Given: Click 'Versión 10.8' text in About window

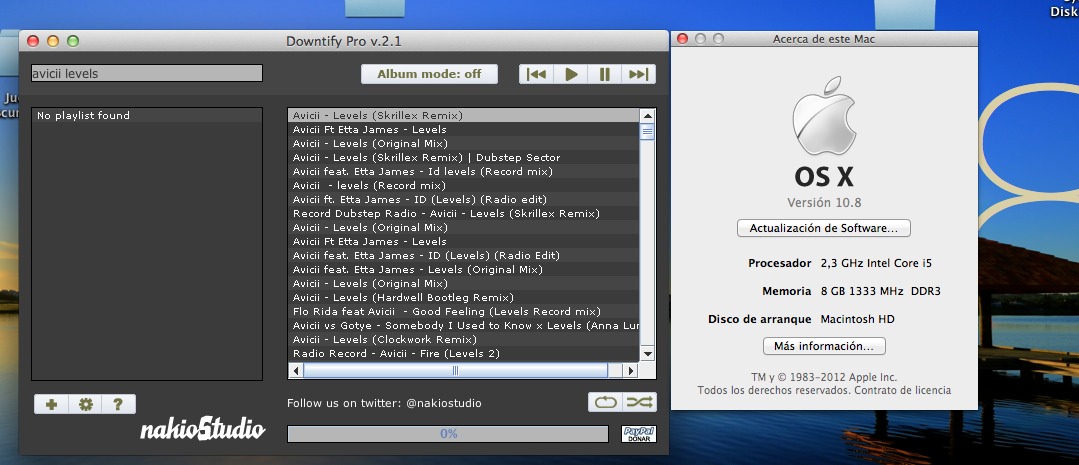Looking at the screenshot, I should click(x=824, y=203).
